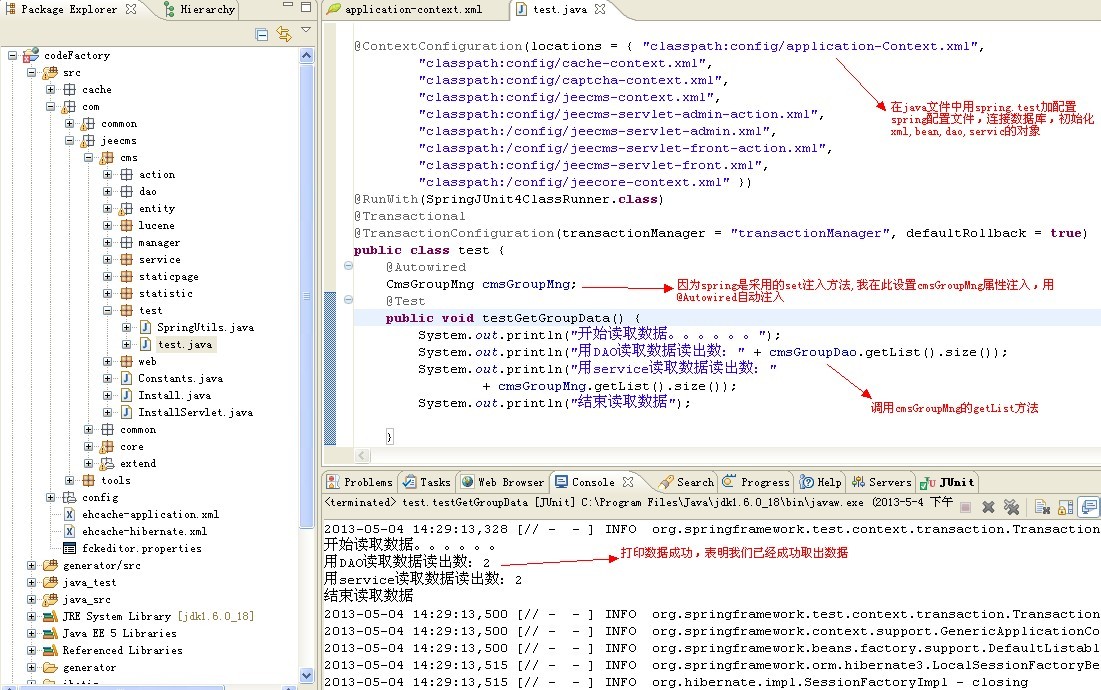Collapse the src folder node
The width and height of the screenshot is (1101, 690).
click(32, 72)
